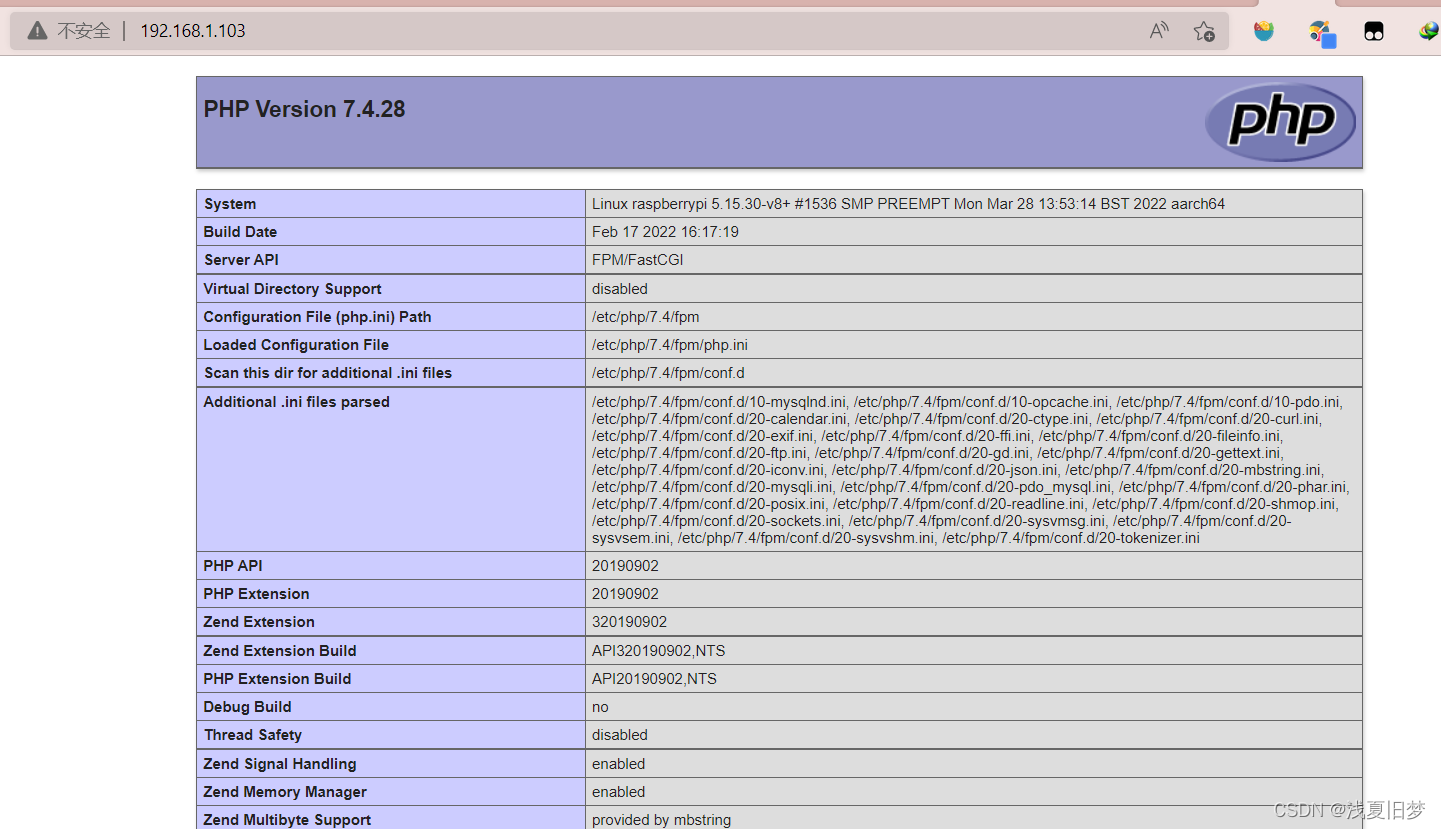1441x829 pixels.
Task: Select the Debug Build label
Action: [x=247, y=707]
